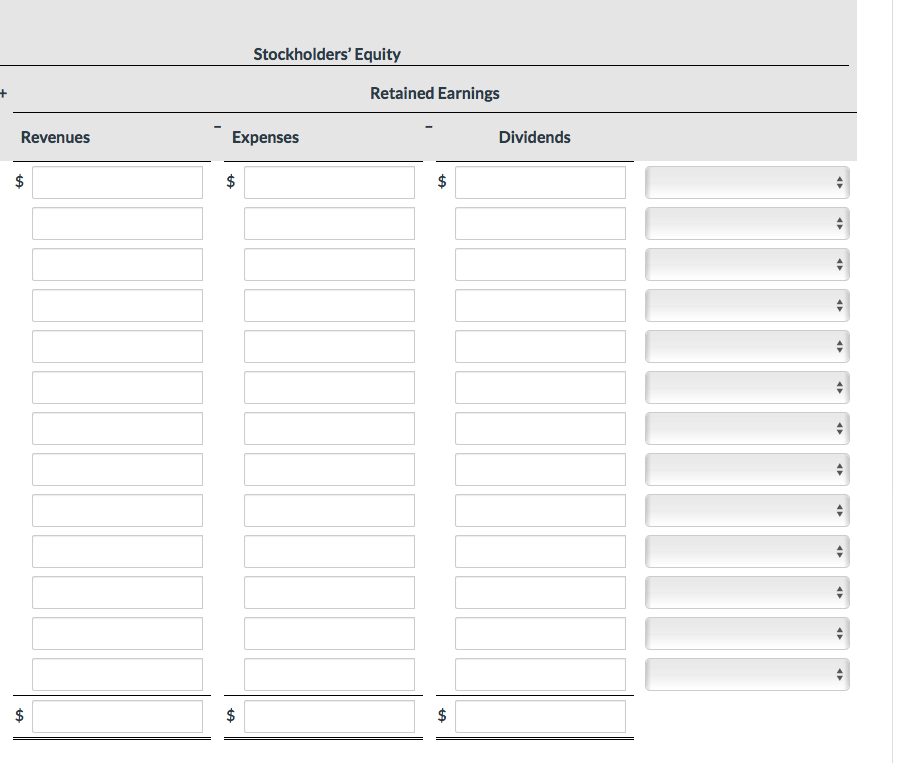Click the fourth-row Expenses input
Image resolution: width=898 pixels, height=763 pixels.
329,305
